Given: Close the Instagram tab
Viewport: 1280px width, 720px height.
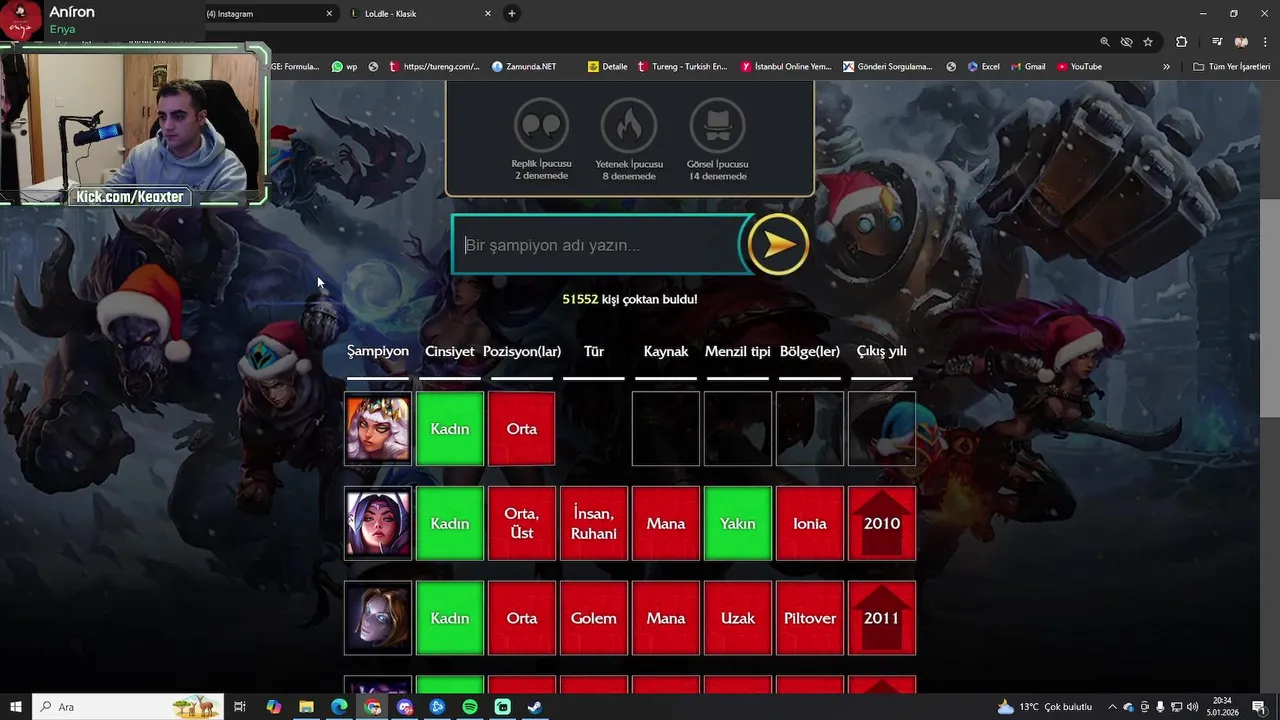Looking at the screenshot, I should click(329, 14).
